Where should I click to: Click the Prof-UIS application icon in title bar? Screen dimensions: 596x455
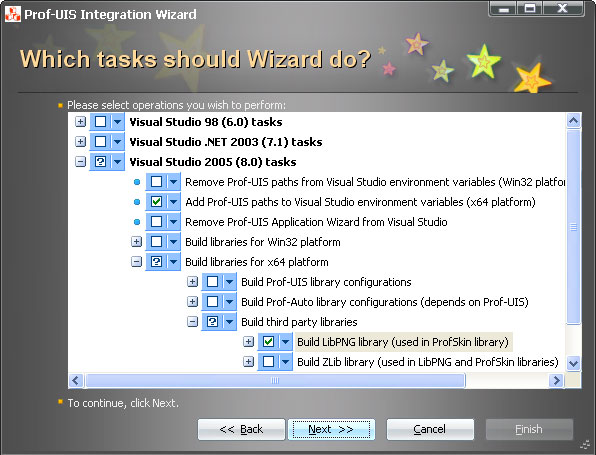tap(13, 14)
